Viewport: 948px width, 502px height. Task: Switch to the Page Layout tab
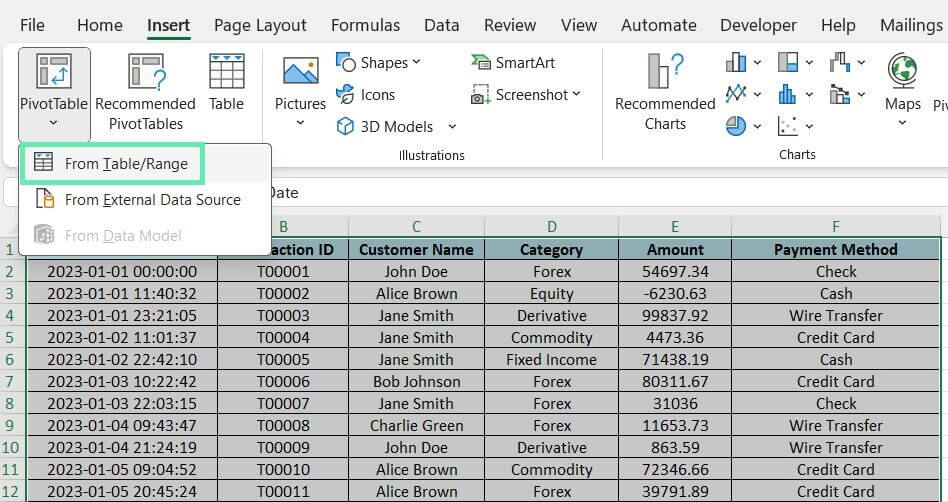pyautogui.click(x=261, y=25)
